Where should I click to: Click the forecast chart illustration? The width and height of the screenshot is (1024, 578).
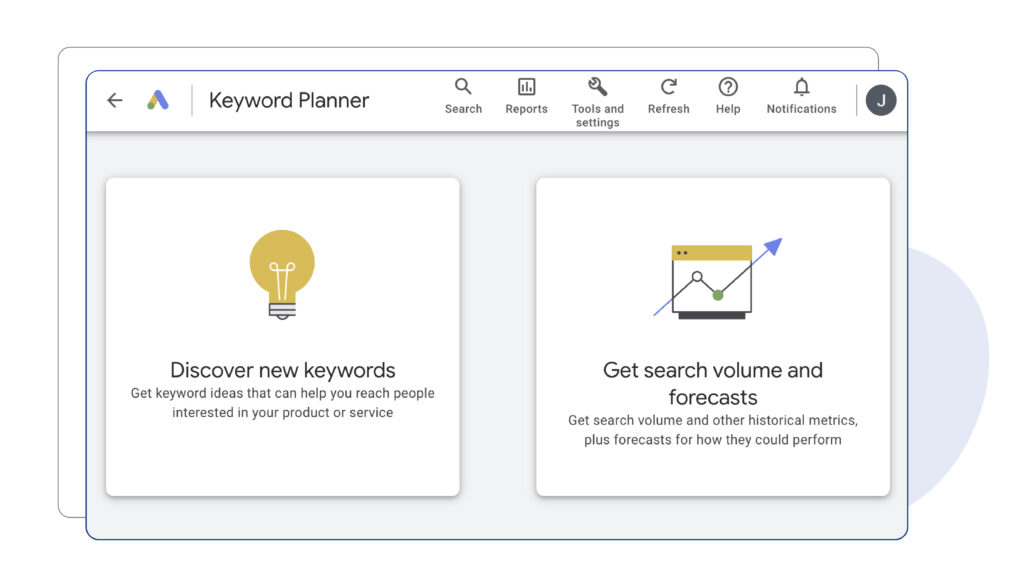(718, 279)
